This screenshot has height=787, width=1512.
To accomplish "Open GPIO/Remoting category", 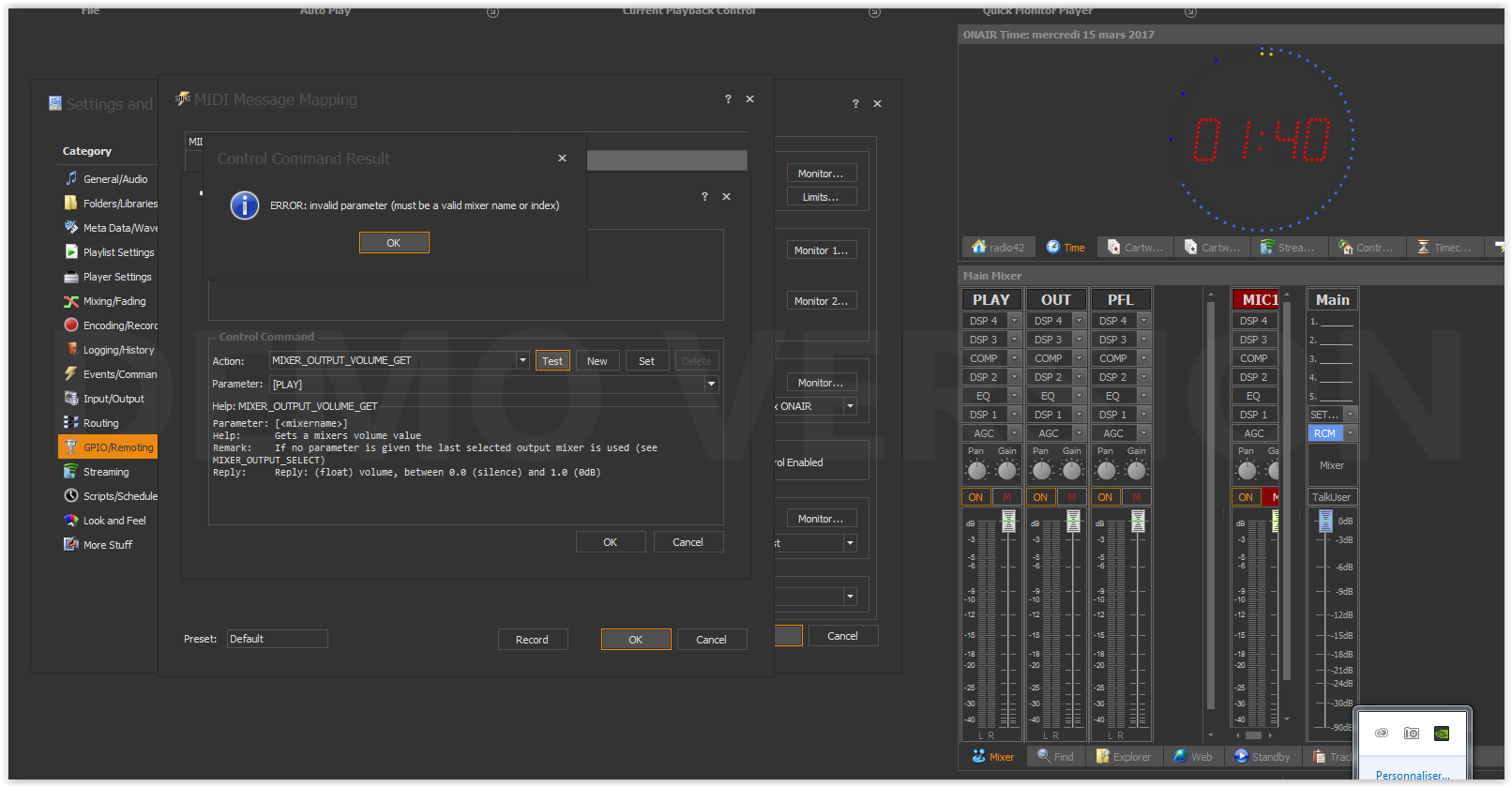I will (107, 447).
